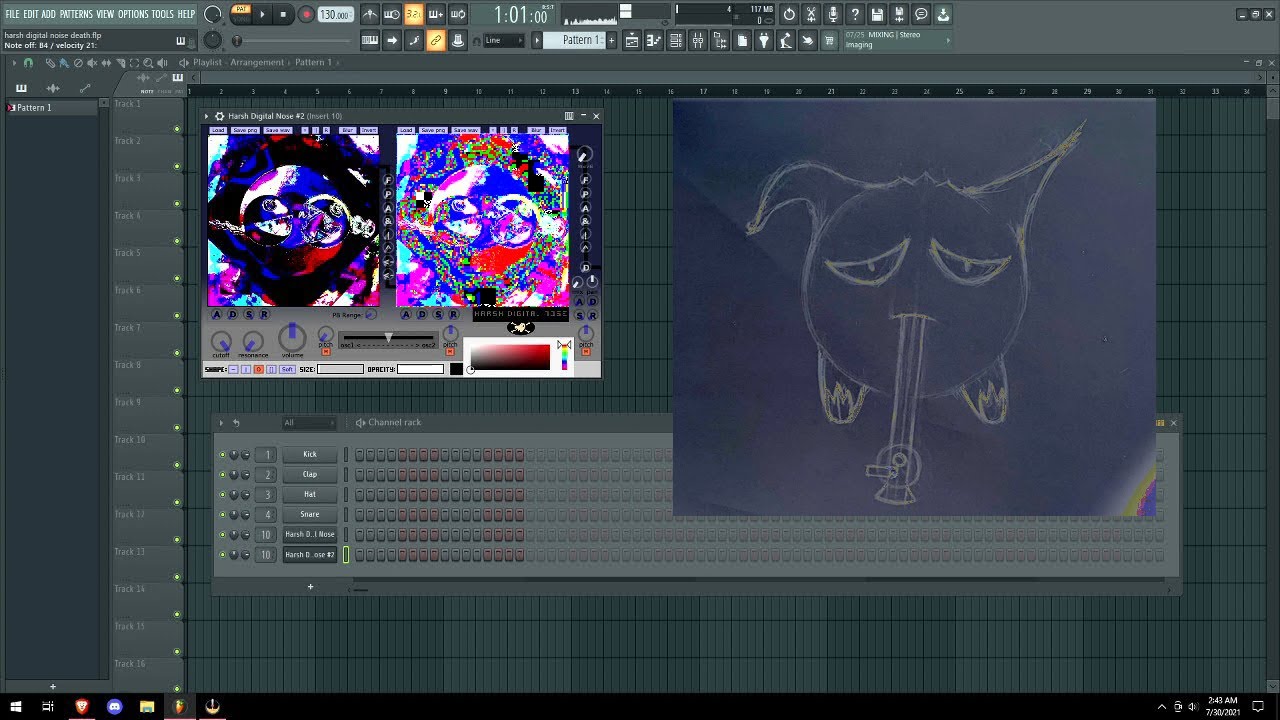Mute Track 1 in the Playlist
Screen dimensions: 1280x720
(177, 128)
